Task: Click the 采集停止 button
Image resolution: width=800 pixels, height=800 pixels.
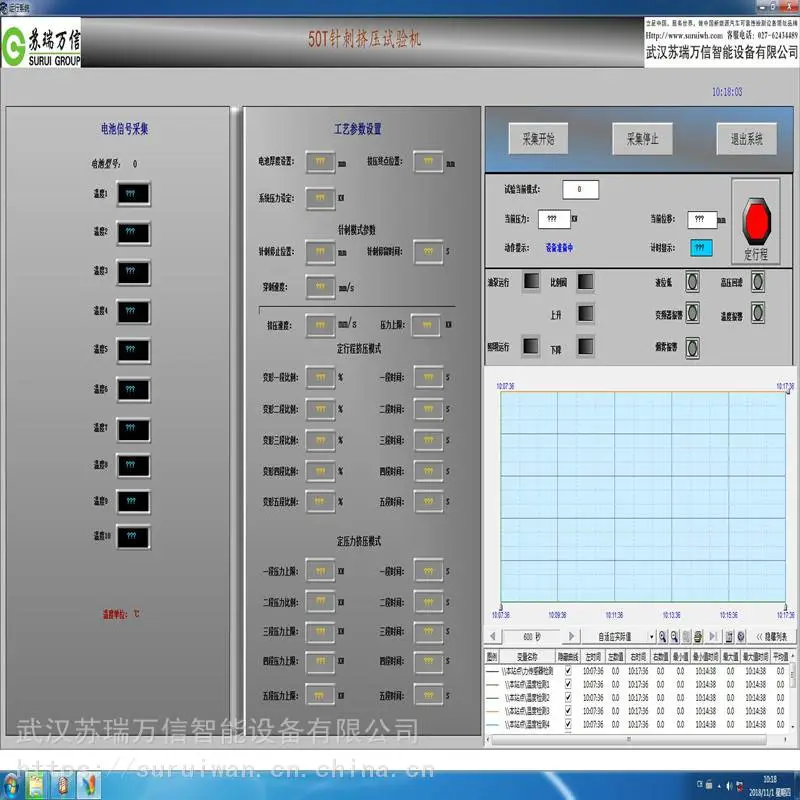Action: point(642,139)
